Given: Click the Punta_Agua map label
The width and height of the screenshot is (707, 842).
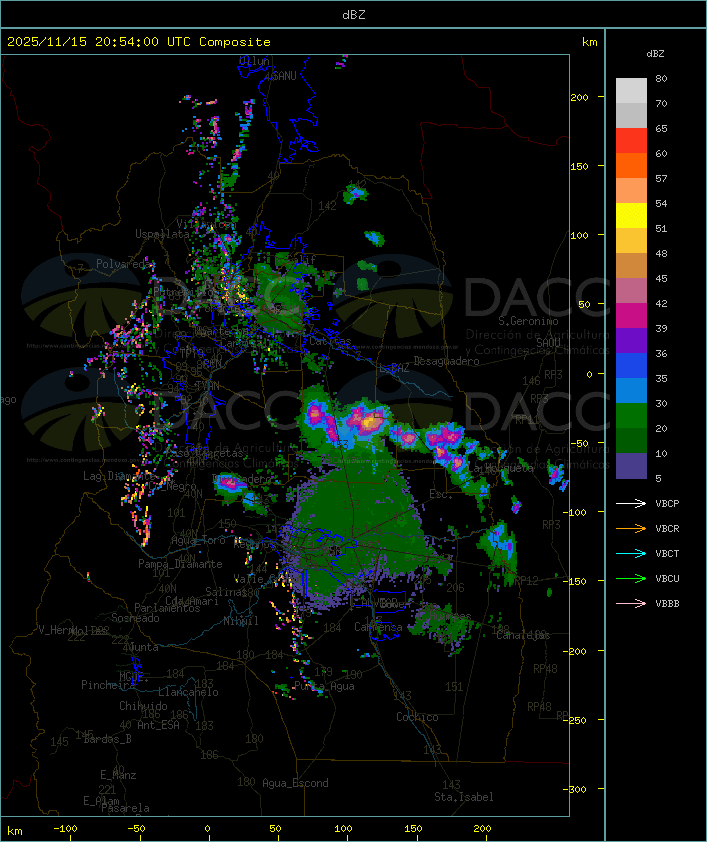Looking at the screenshot, I should click(324, 686).
